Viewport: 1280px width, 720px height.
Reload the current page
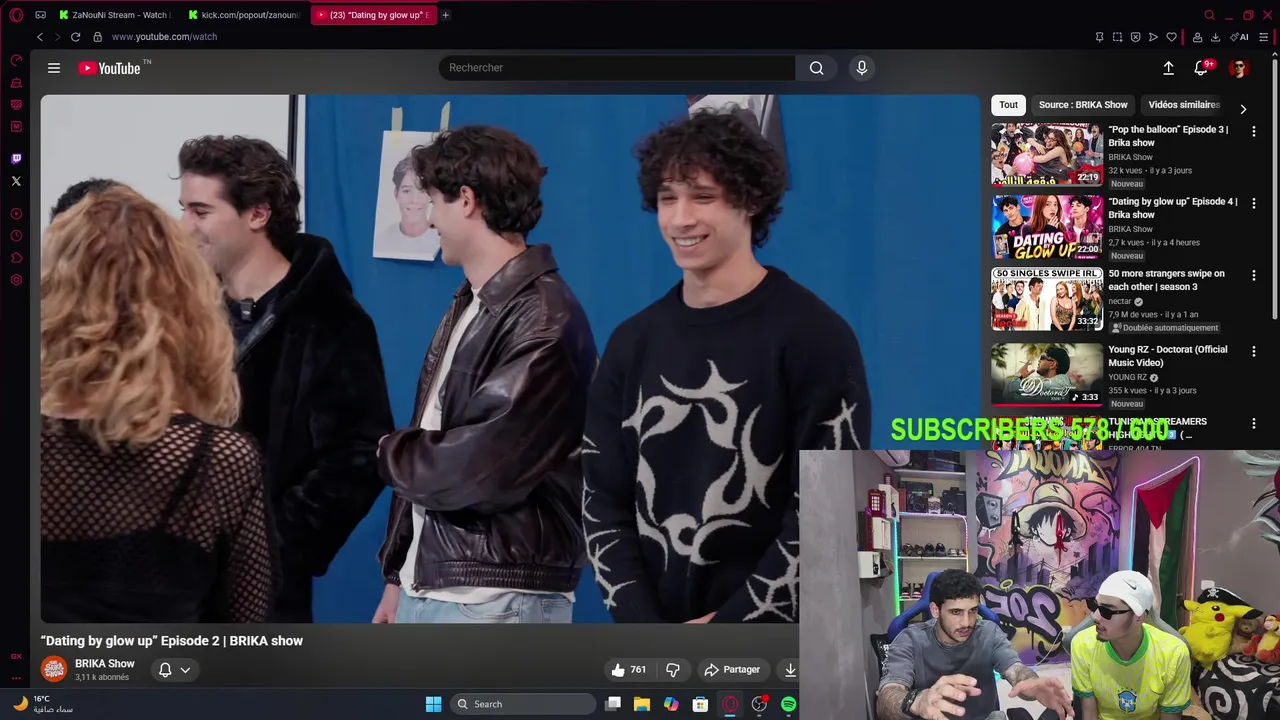[x=75, y=37]
